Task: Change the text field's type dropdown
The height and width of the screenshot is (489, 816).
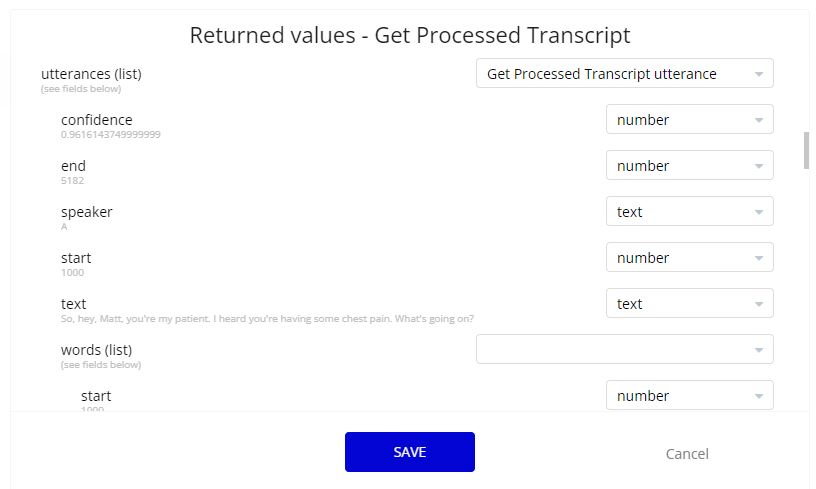Action: 690,303
